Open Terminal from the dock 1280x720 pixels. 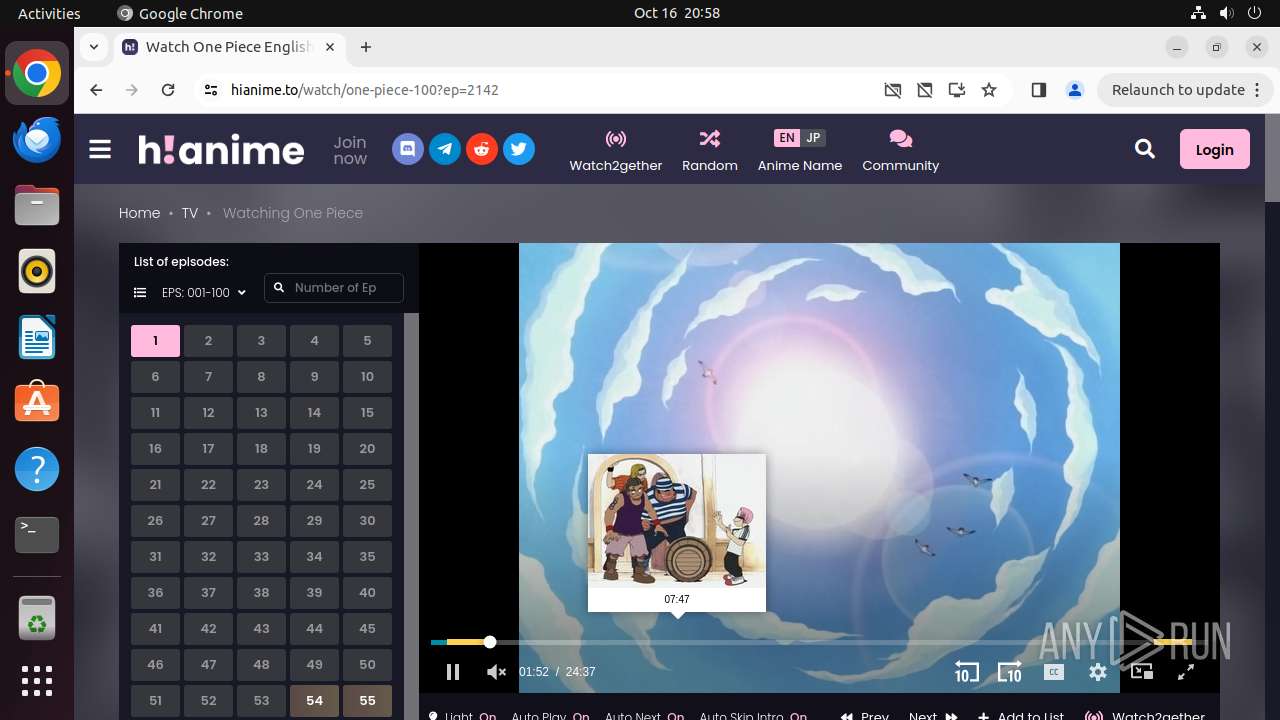click(x=37, y=535)
